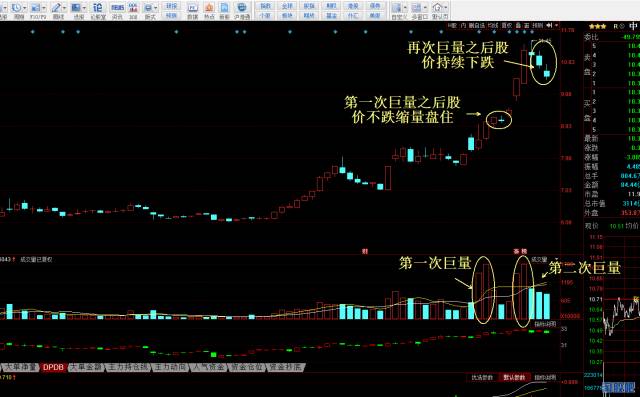The image size is (640, 397).
Task: Toggle 均线 moving averages in chart header
Action: (493, 25)
